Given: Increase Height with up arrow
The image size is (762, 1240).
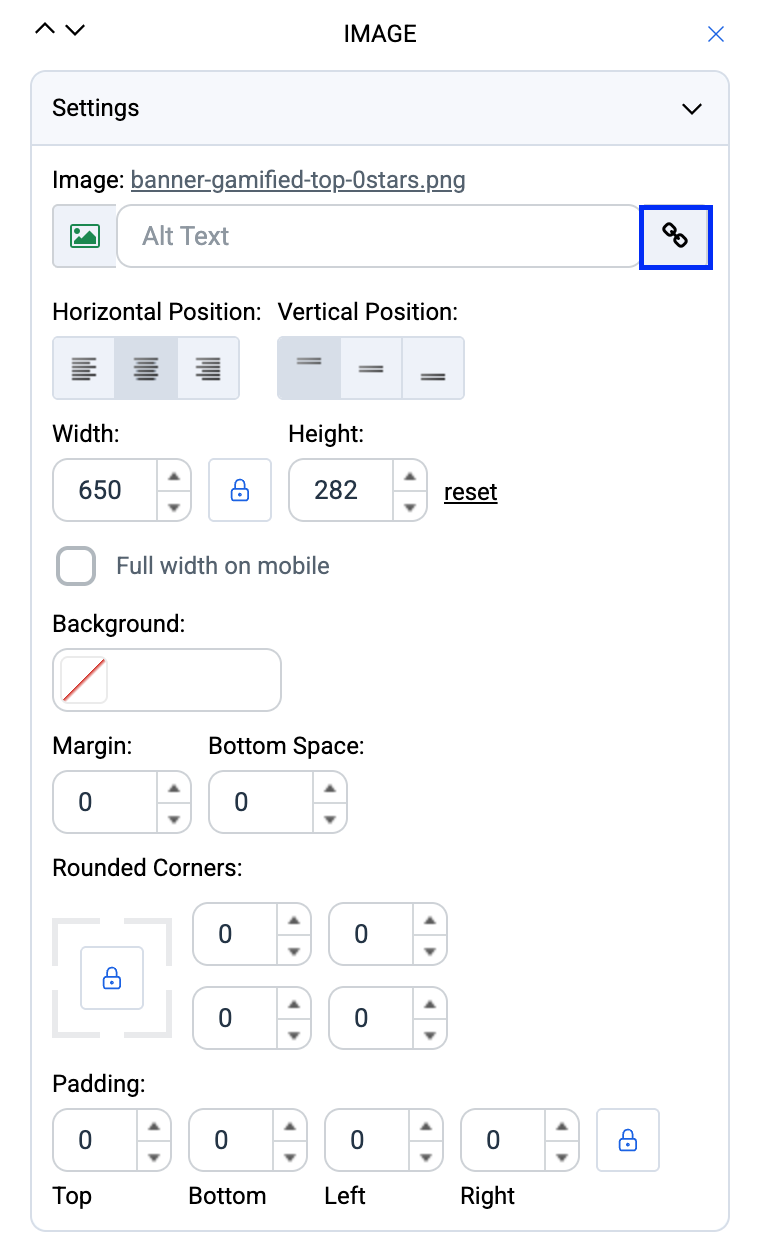Looking at the screenshot, I should [410, 475].
